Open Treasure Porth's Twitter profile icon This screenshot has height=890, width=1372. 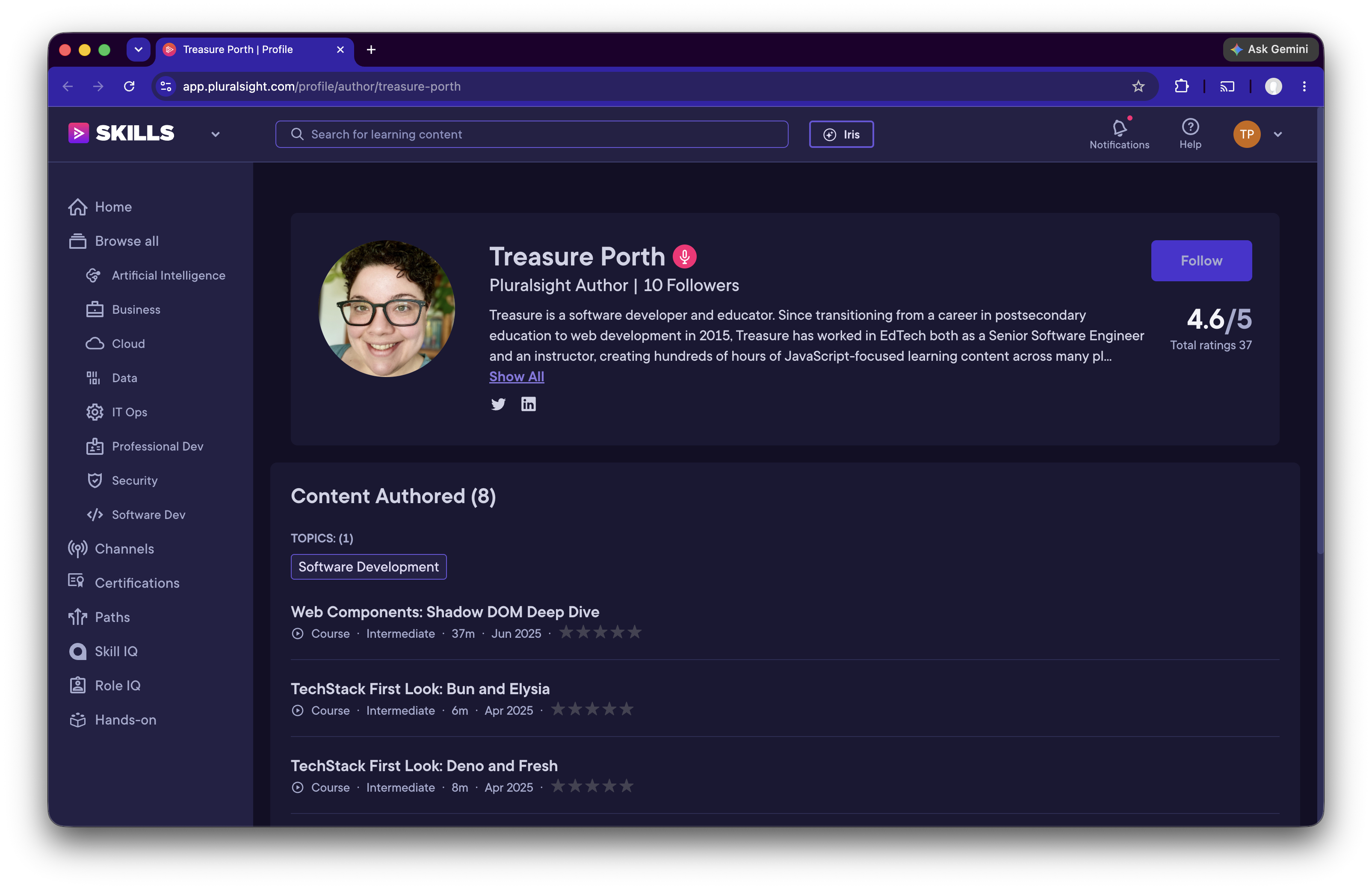498,404
